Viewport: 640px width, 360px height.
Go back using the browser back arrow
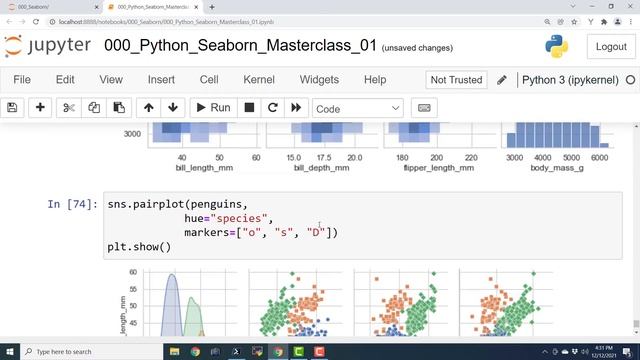tap(9, 22)
